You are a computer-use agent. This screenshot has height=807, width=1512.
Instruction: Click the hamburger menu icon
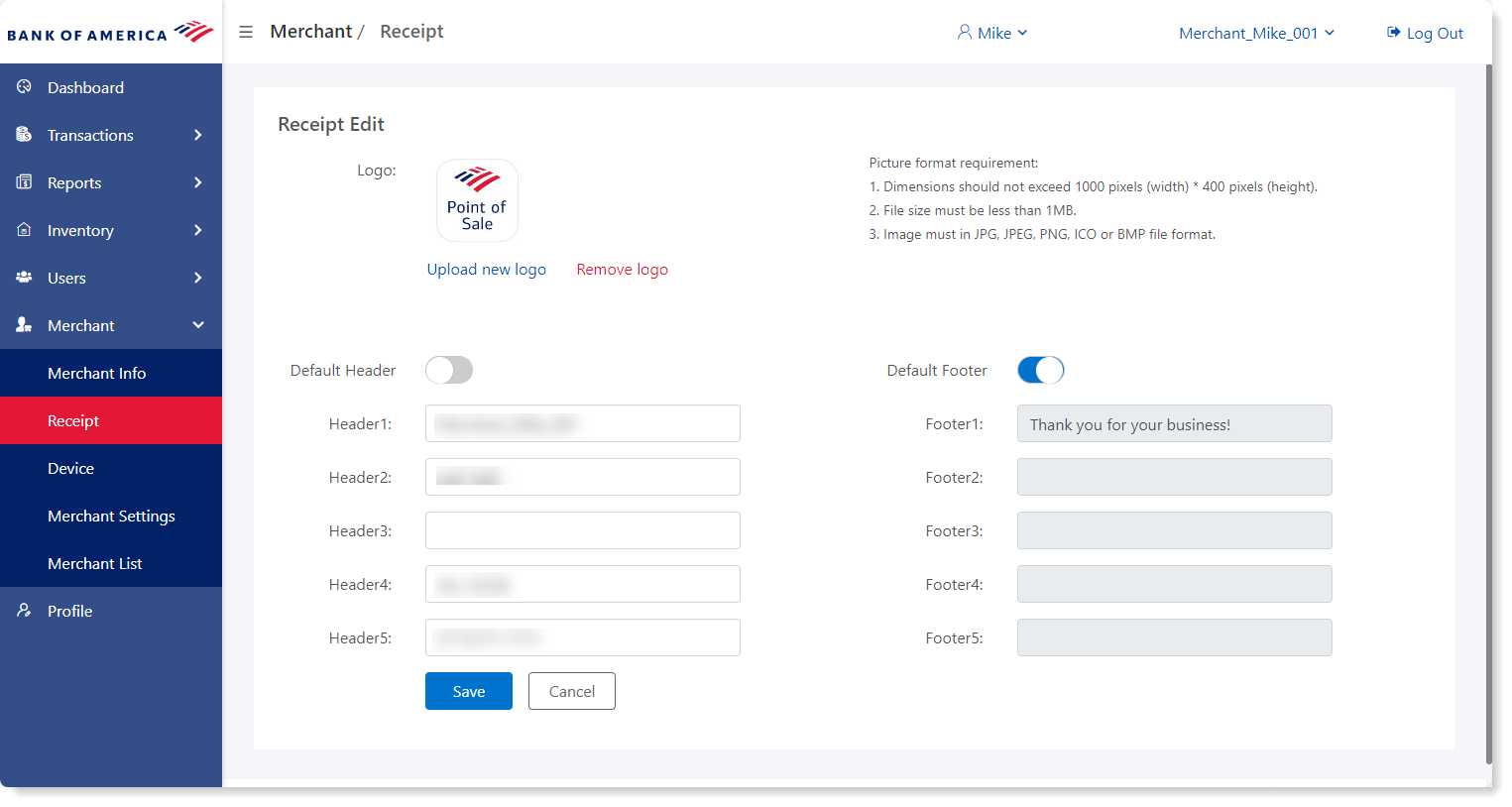click(246, 32)
